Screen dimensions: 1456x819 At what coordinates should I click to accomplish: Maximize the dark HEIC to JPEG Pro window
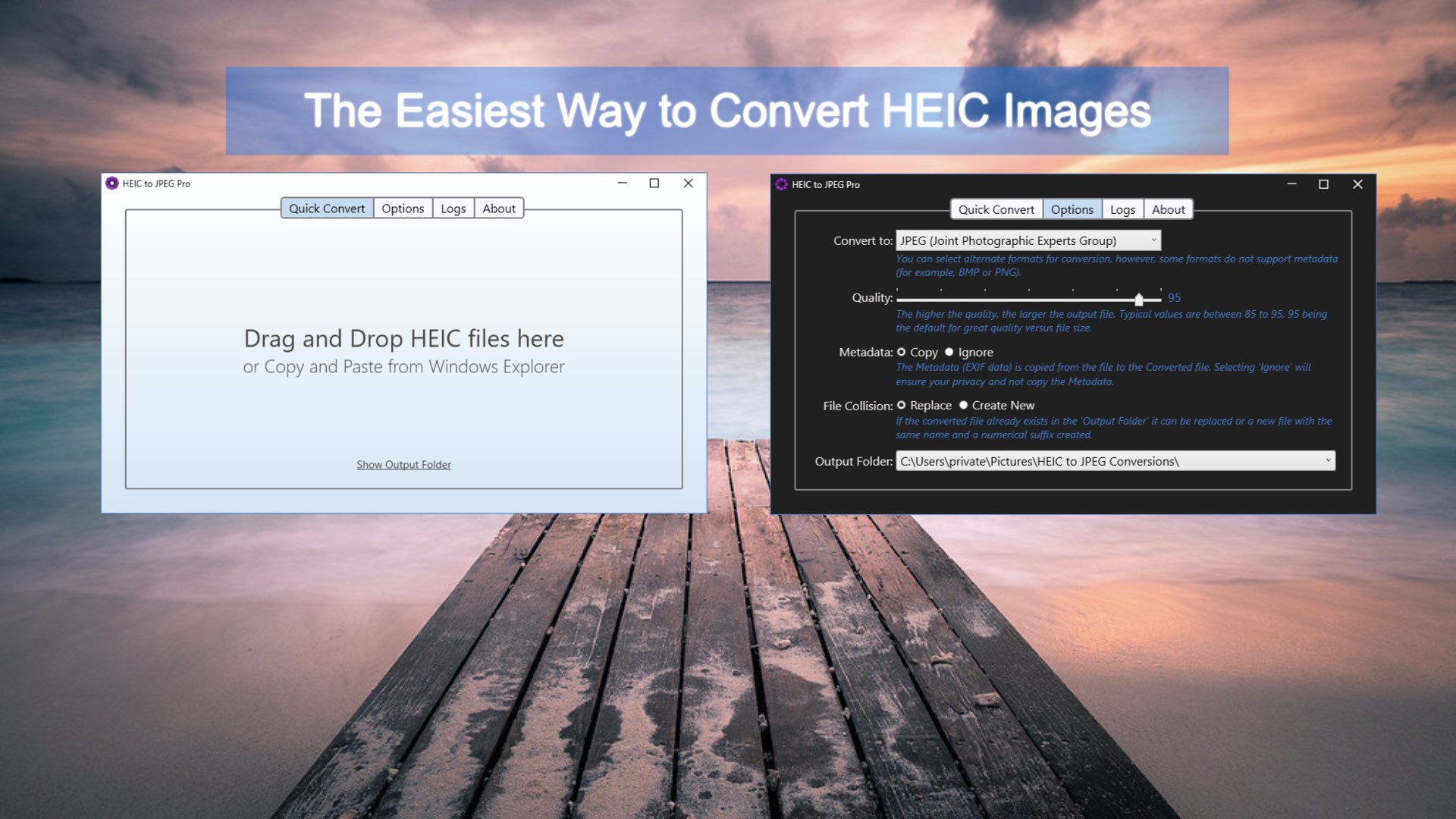click(1323, 184)
